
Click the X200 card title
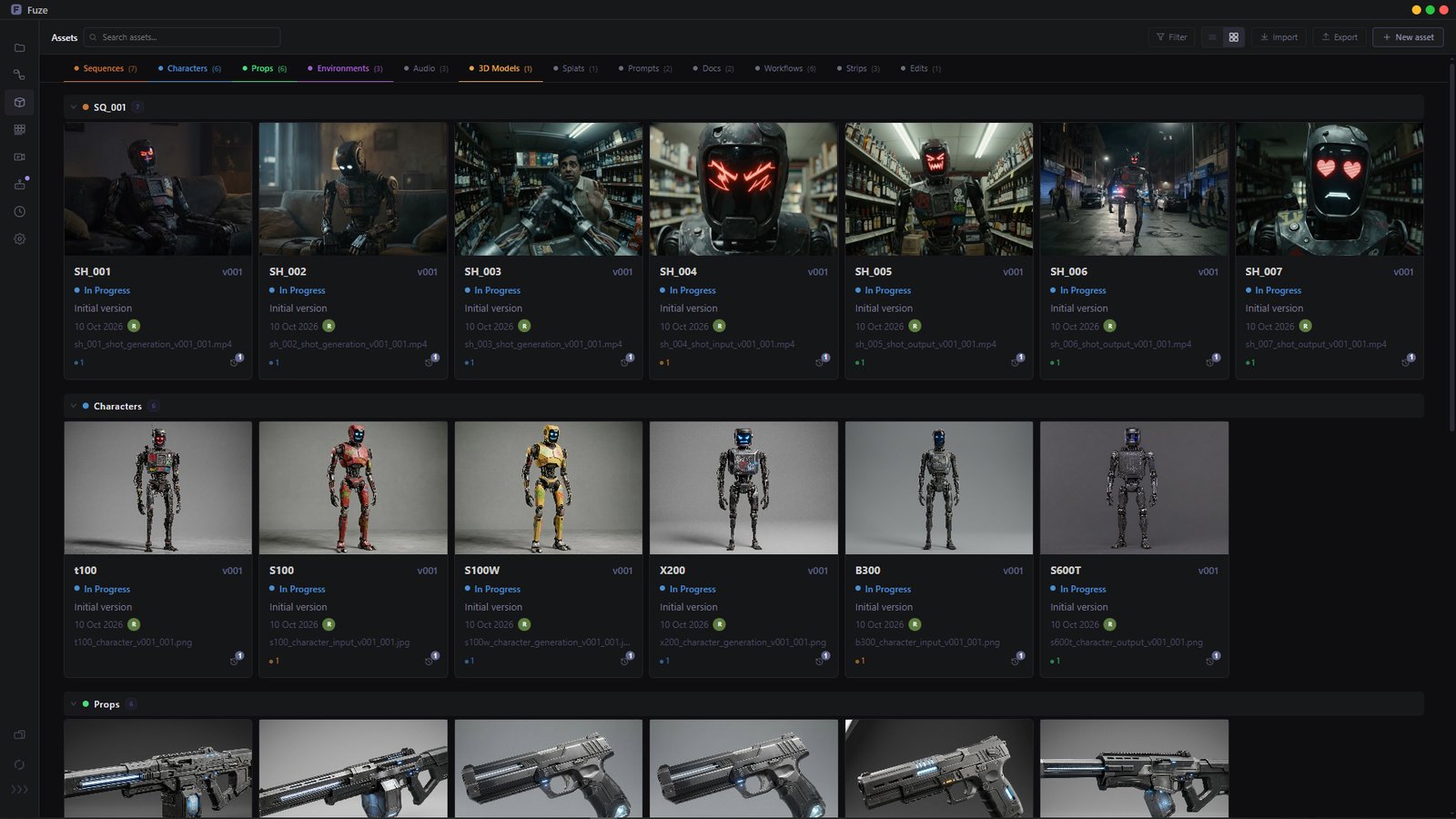tap(672, 571)
